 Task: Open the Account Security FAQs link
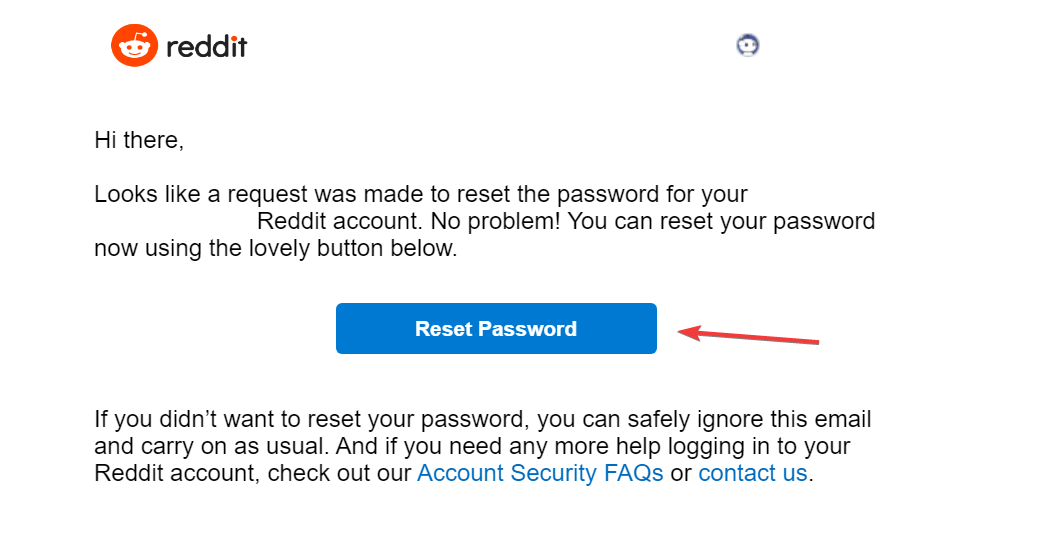[x=540, y=473]
